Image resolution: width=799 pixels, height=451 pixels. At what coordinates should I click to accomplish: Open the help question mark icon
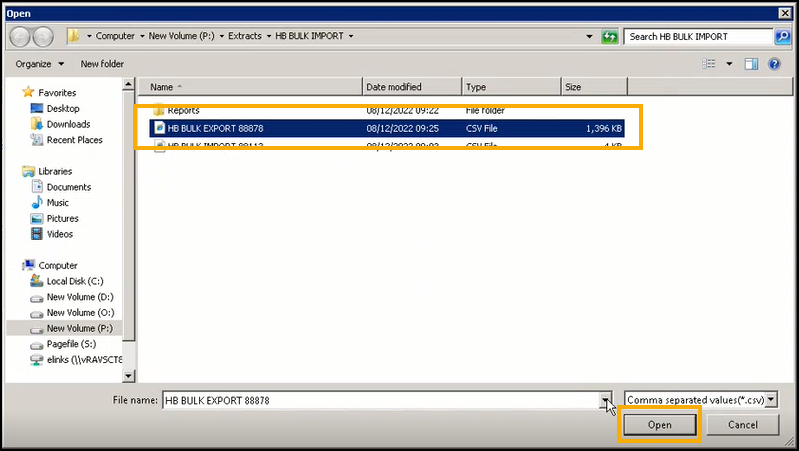click(774, 64)
